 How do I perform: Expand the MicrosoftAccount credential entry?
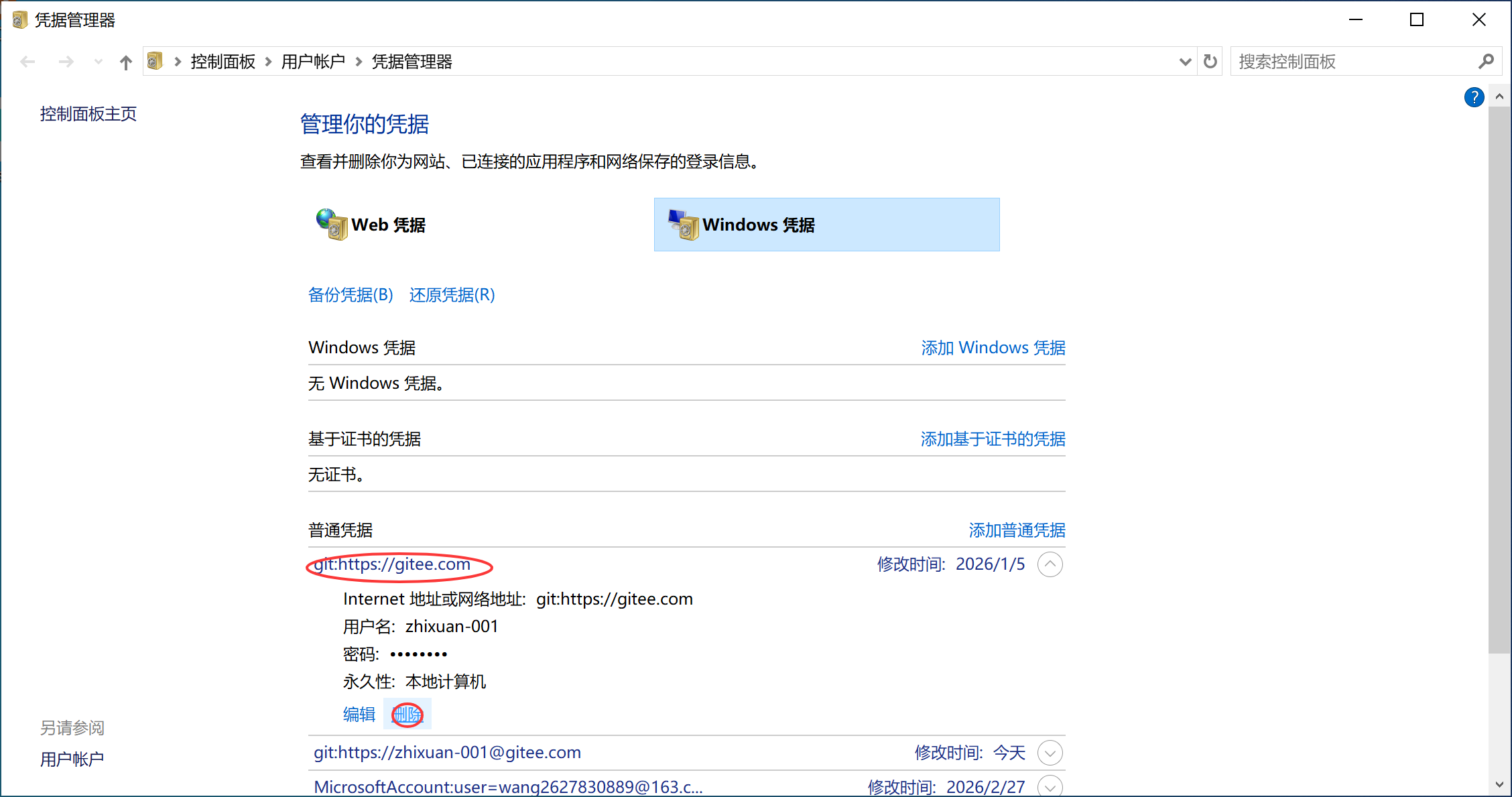pos(1050,786)
